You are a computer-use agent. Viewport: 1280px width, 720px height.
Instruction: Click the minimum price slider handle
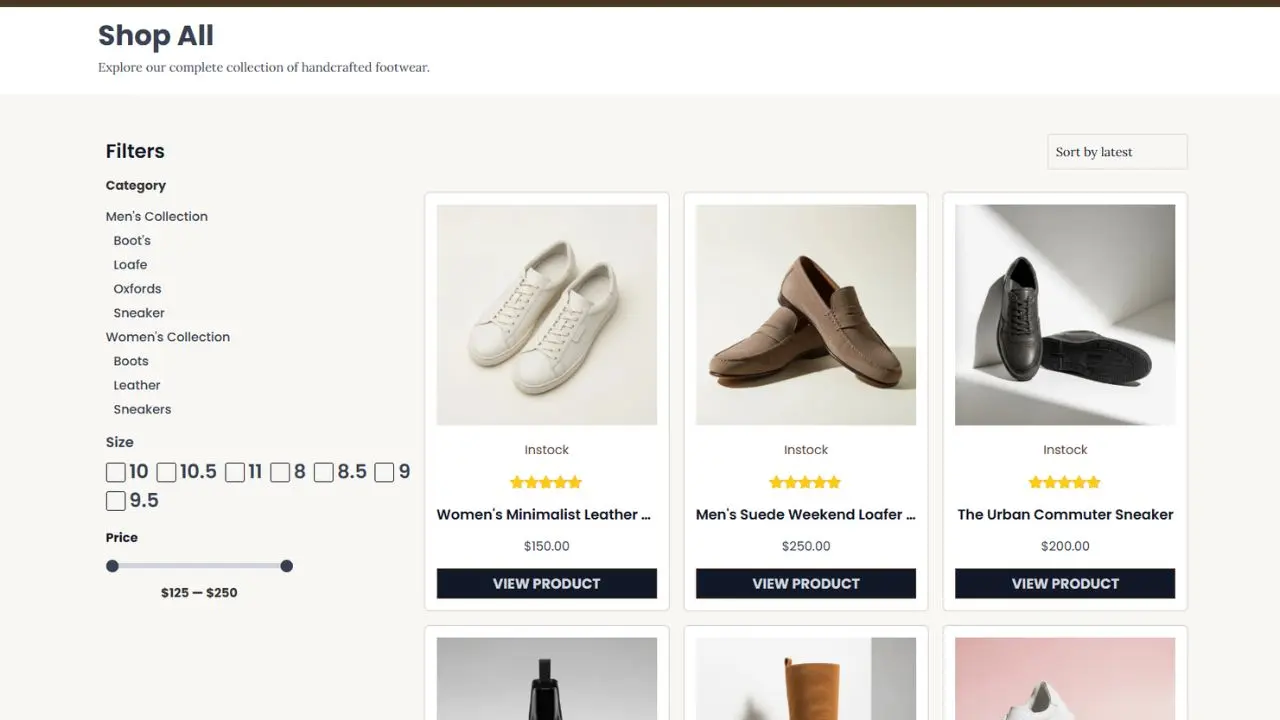click(x=112, y=566)
